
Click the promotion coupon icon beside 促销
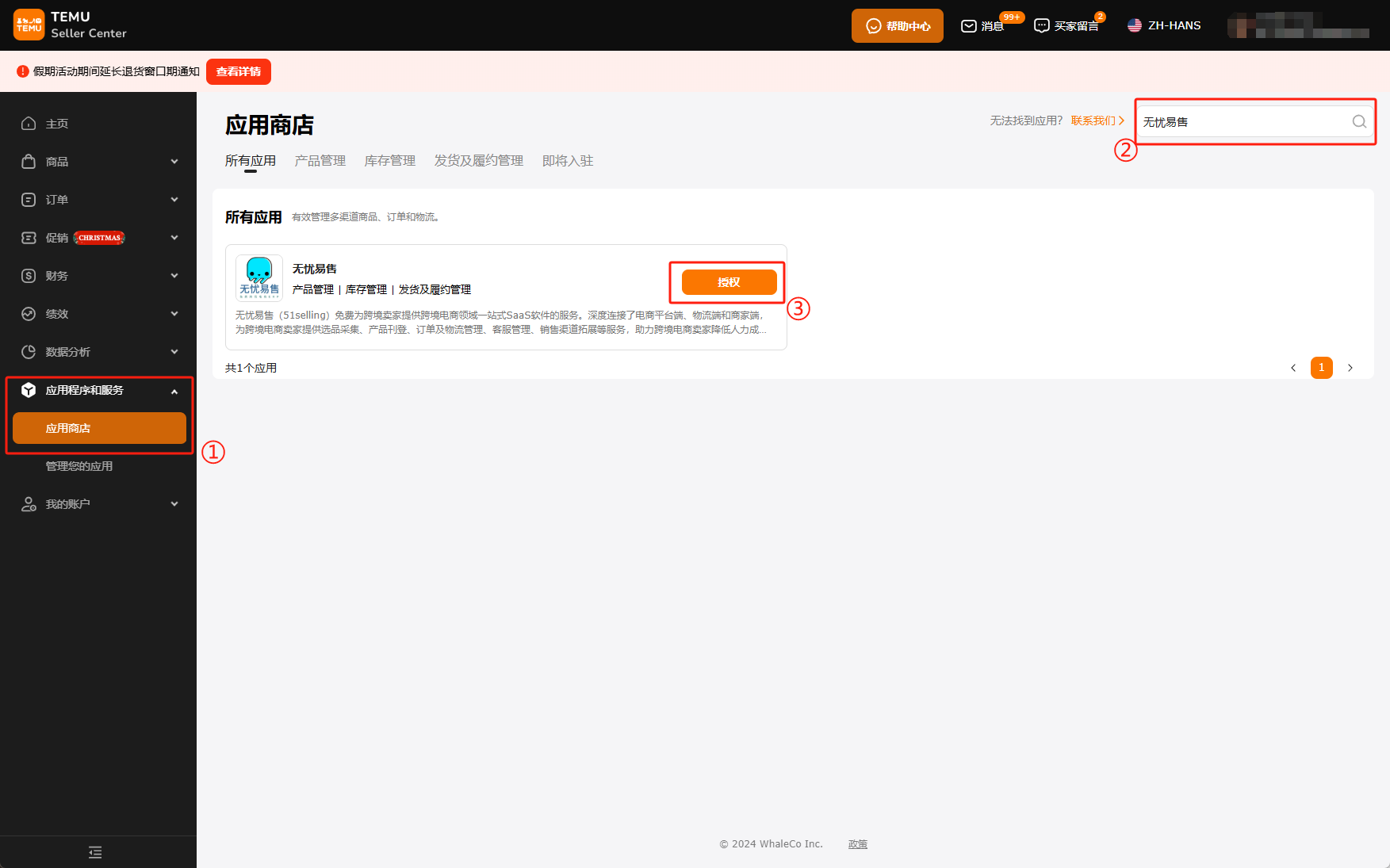[29, 238]
